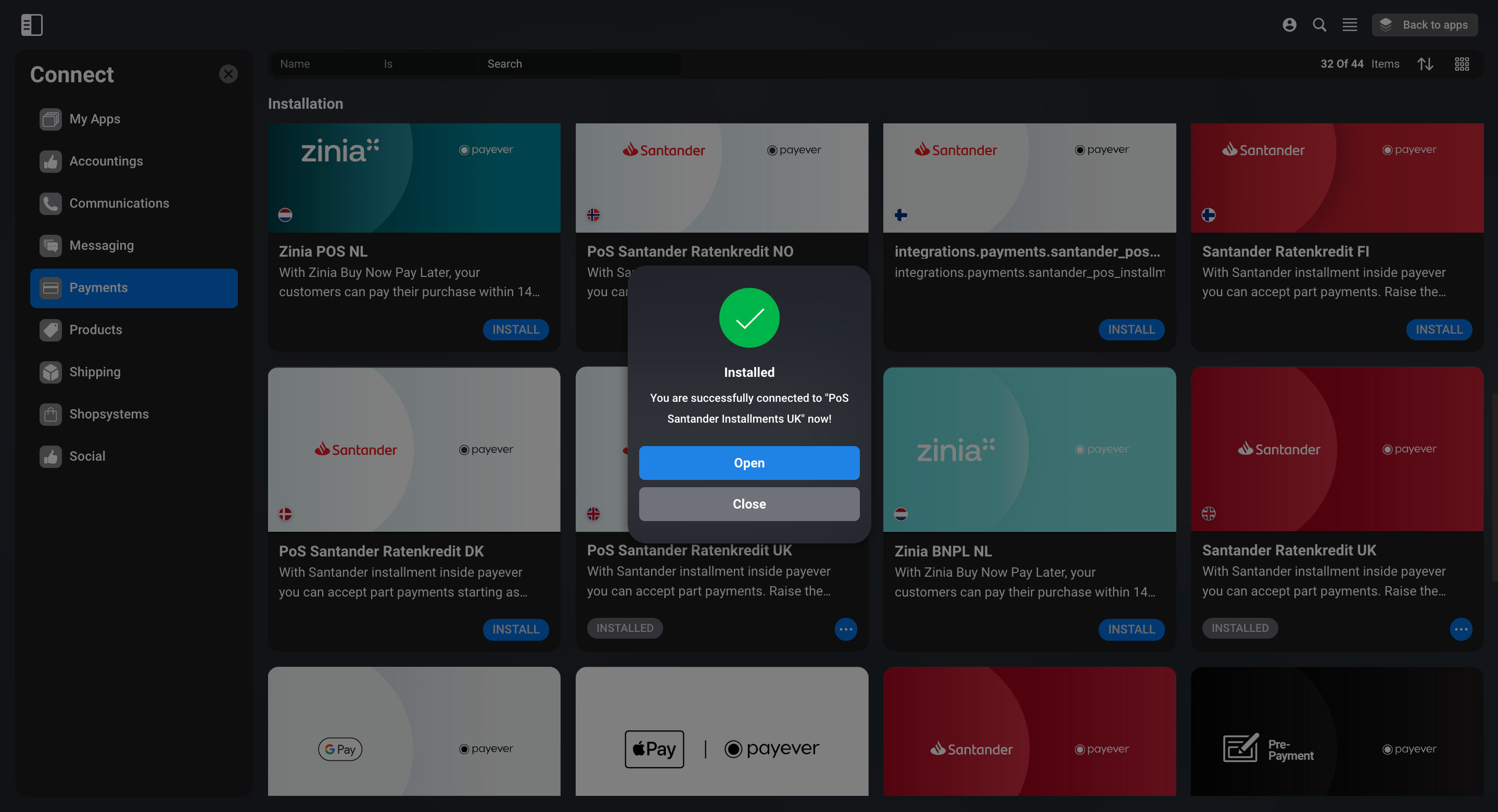Click the Communications phone icon
The height and width of the screenshot is (812, 1498).
pyautogui.click(x=50, y=204)
